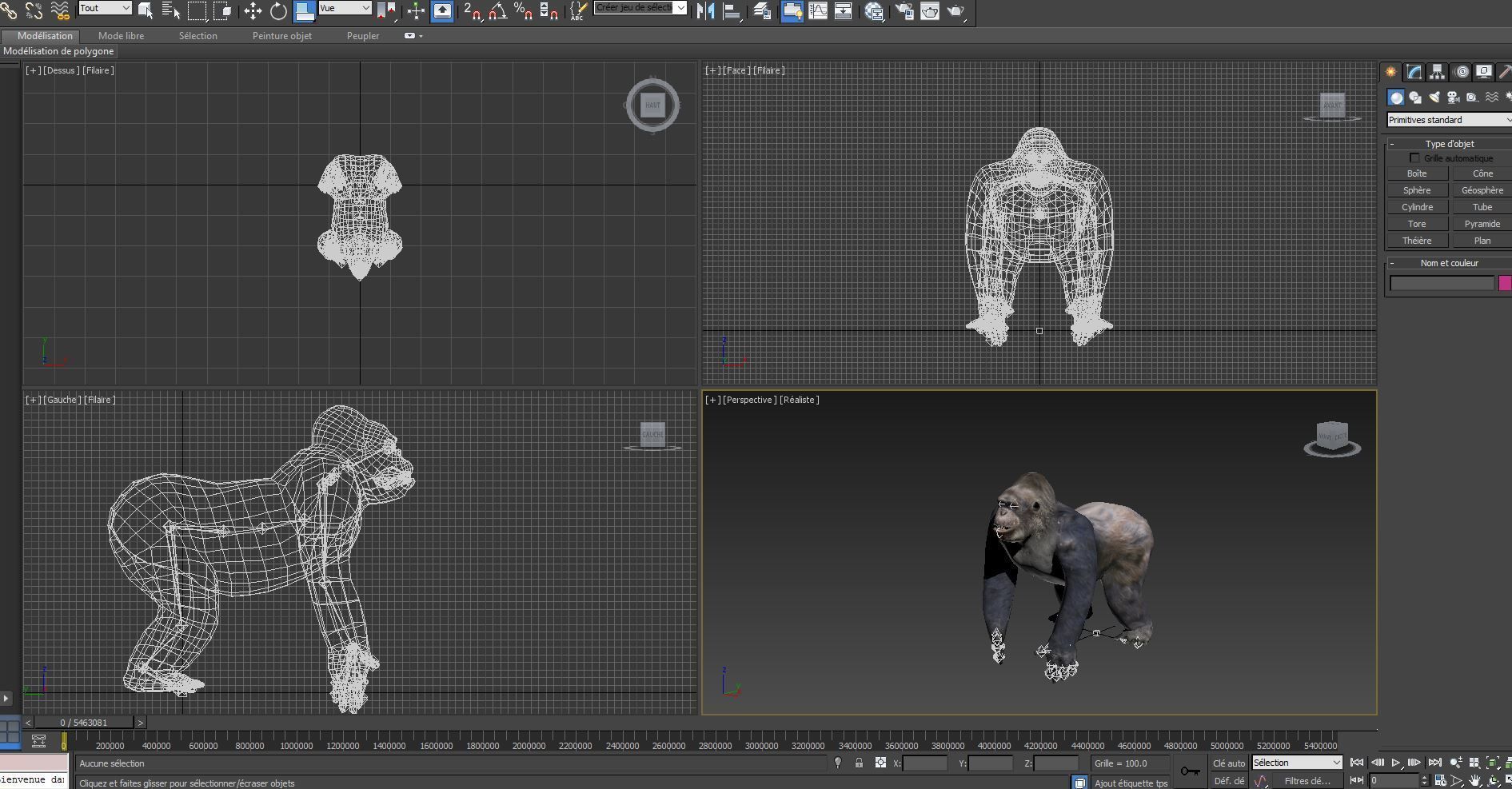Activate the Select Object arrow tool
The image size is (1512, 789).
coord(146,10)
